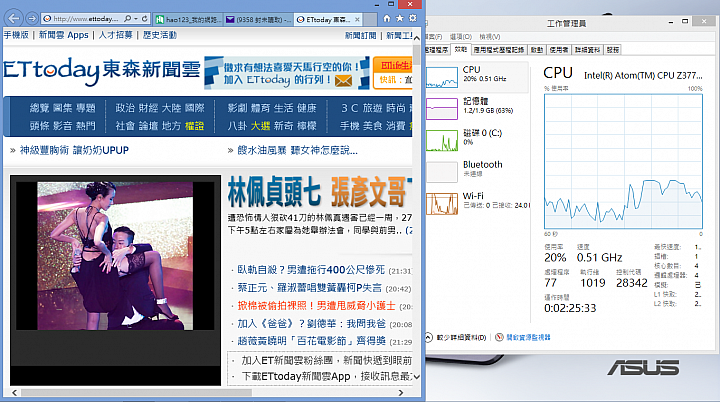Select the 應用程式歷程記錄 tab
This screenshot has height=402, width=720.
499,50
